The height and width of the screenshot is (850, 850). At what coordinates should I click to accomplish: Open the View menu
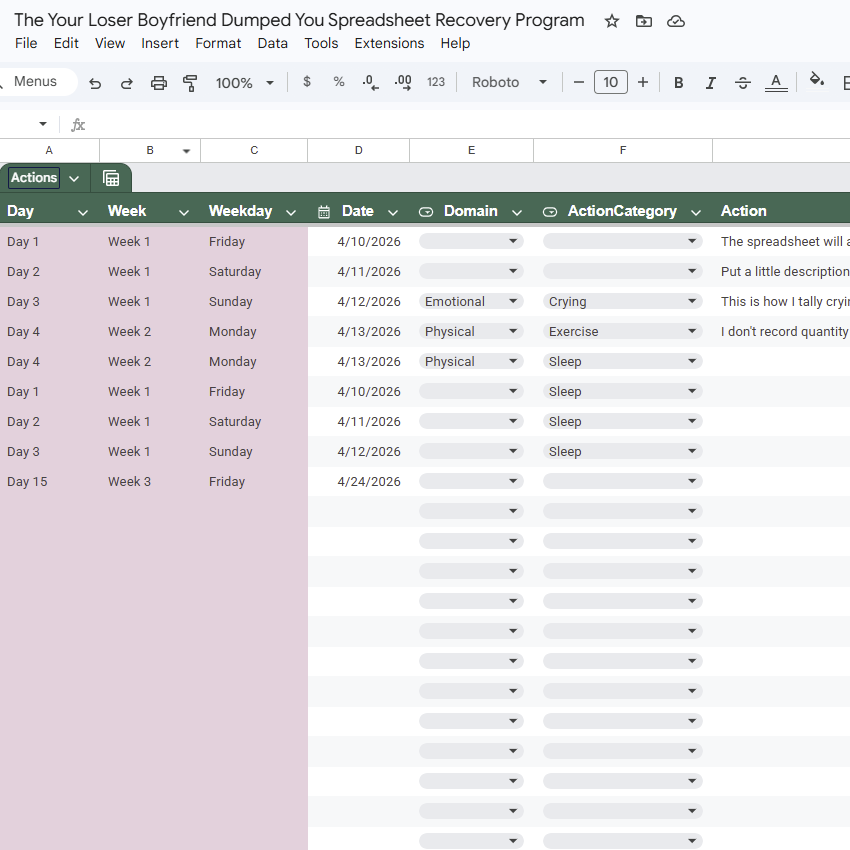click(110, 43)
